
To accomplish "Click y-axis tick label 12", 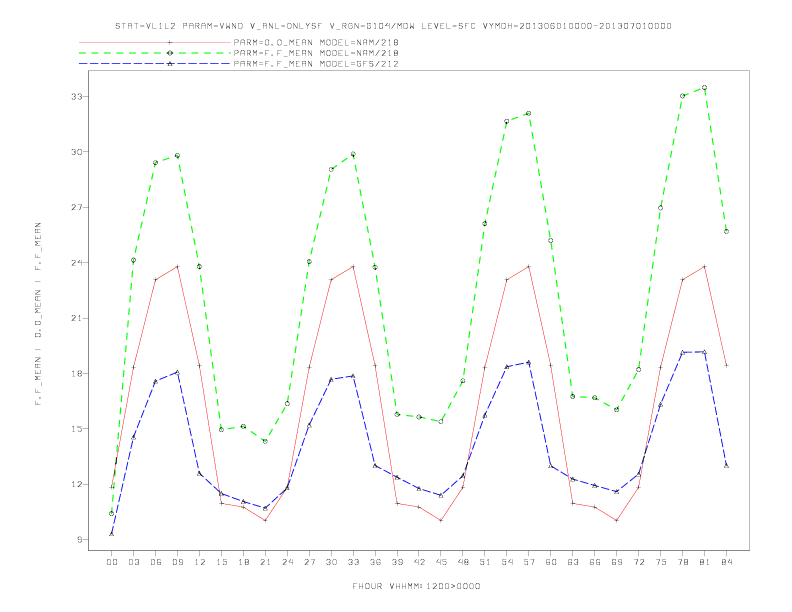I will 77,484.
